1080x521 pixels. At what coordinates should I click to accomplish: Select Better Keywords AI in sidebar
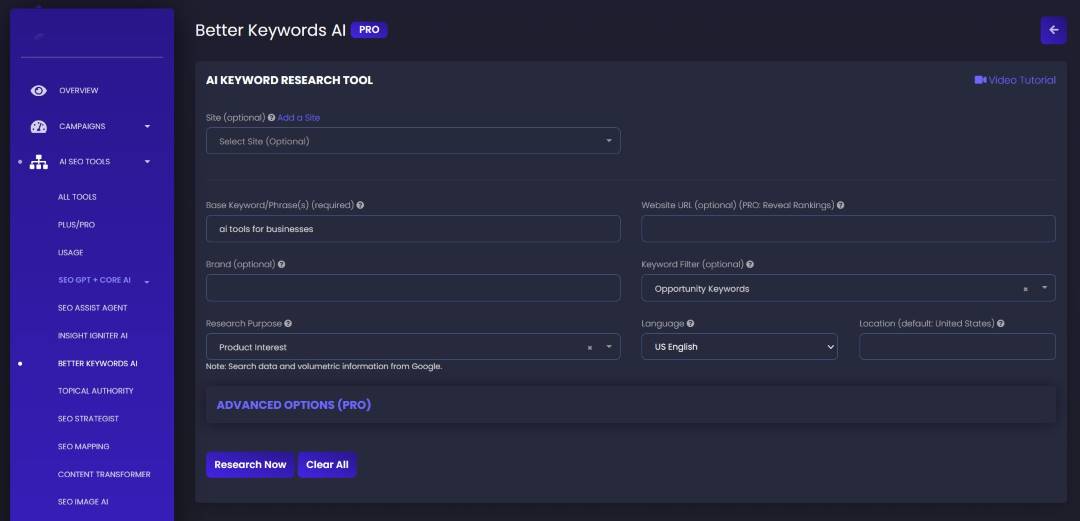pos(98,363)
